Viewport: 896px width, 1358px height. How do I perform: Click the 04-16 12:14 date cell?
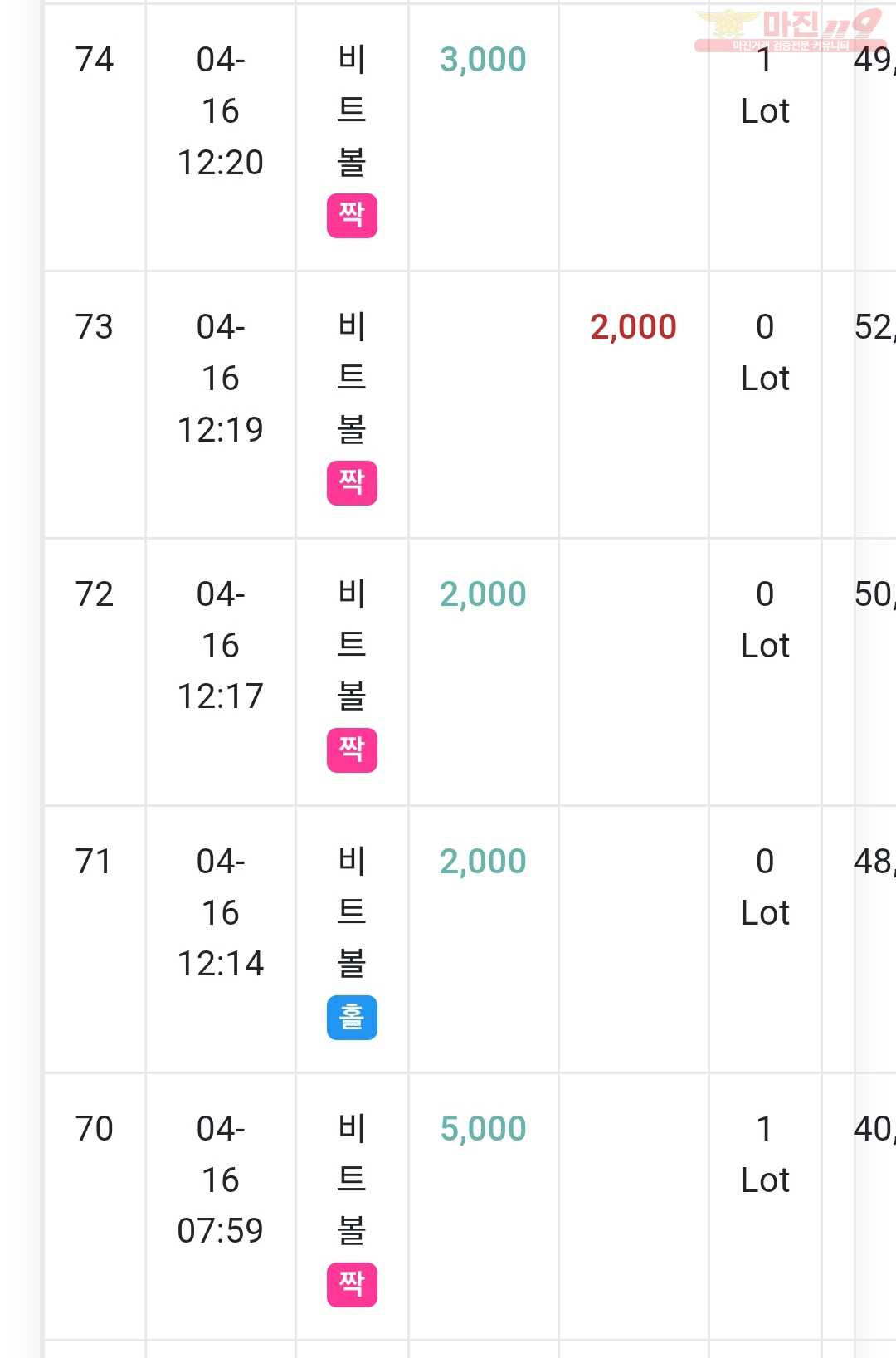[x=221, y=912]
